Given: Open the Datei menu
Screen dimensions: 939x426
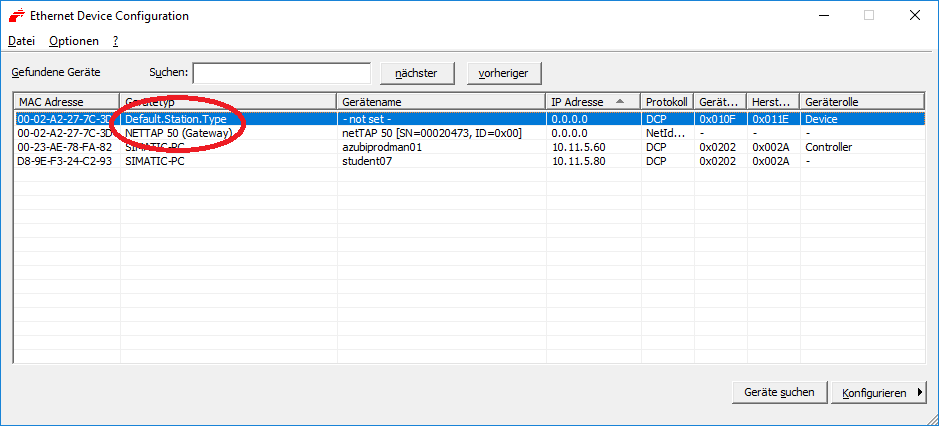Looking at the screenshot, I should pos(22,41).
